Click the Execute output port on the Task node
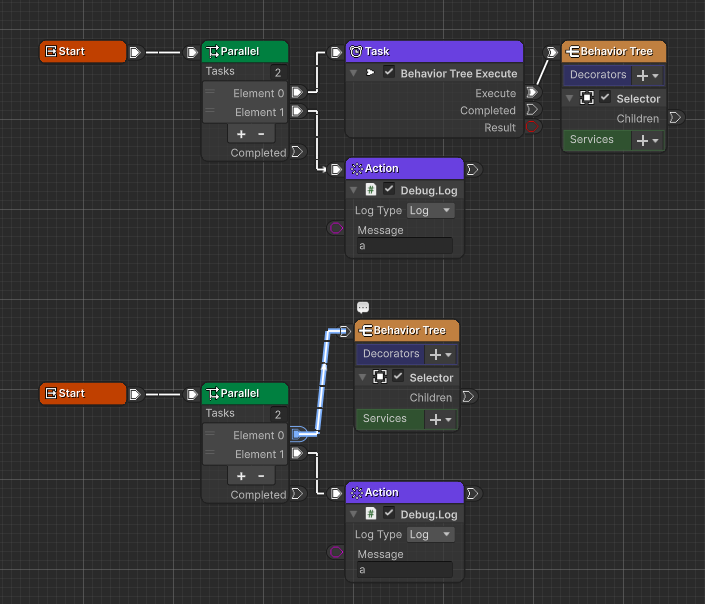705x604 pixels. click(x=531, y=93)
